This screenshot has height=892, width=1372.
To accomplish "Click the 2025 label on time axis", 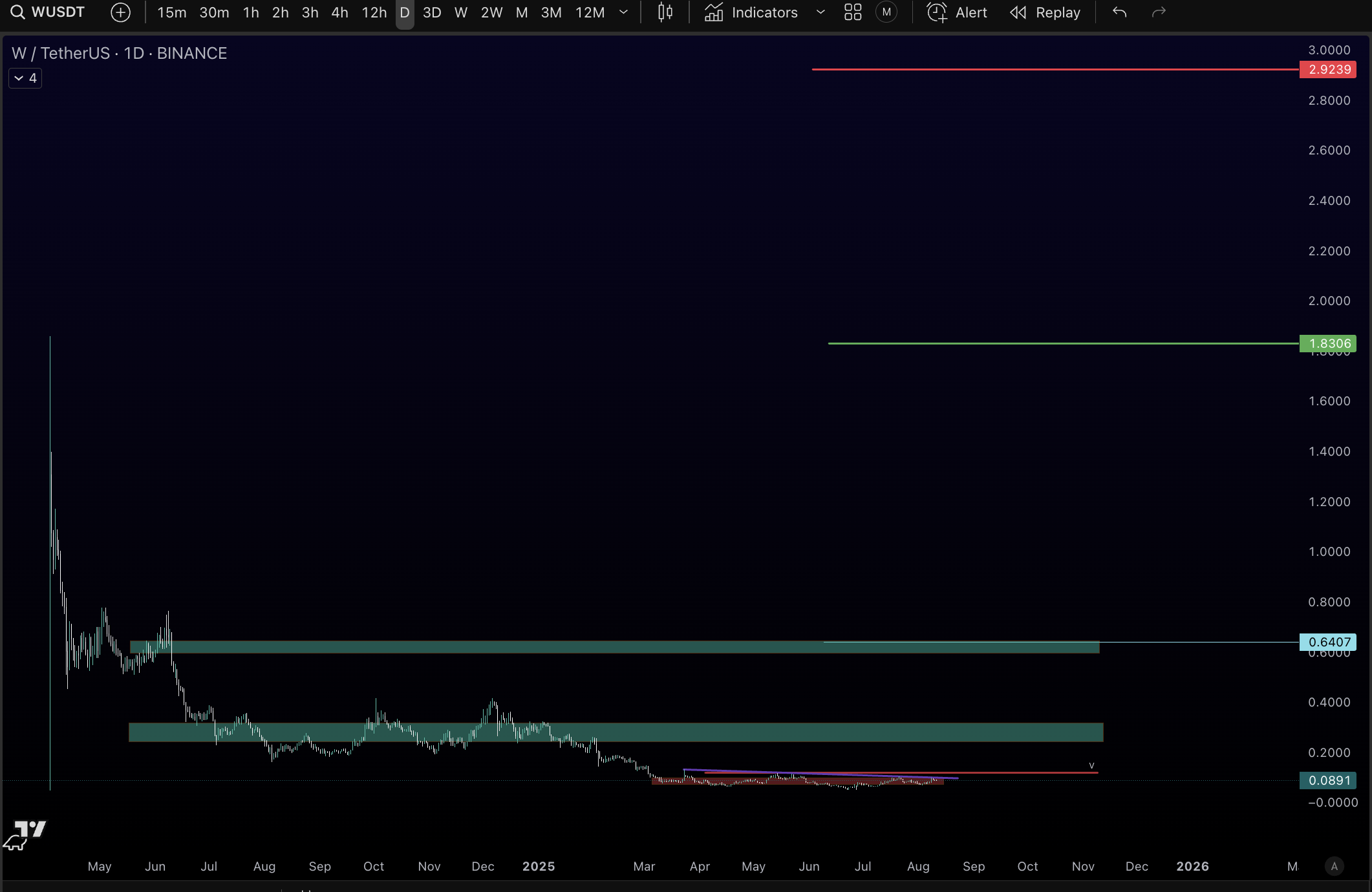I will (x=539, y=866).
